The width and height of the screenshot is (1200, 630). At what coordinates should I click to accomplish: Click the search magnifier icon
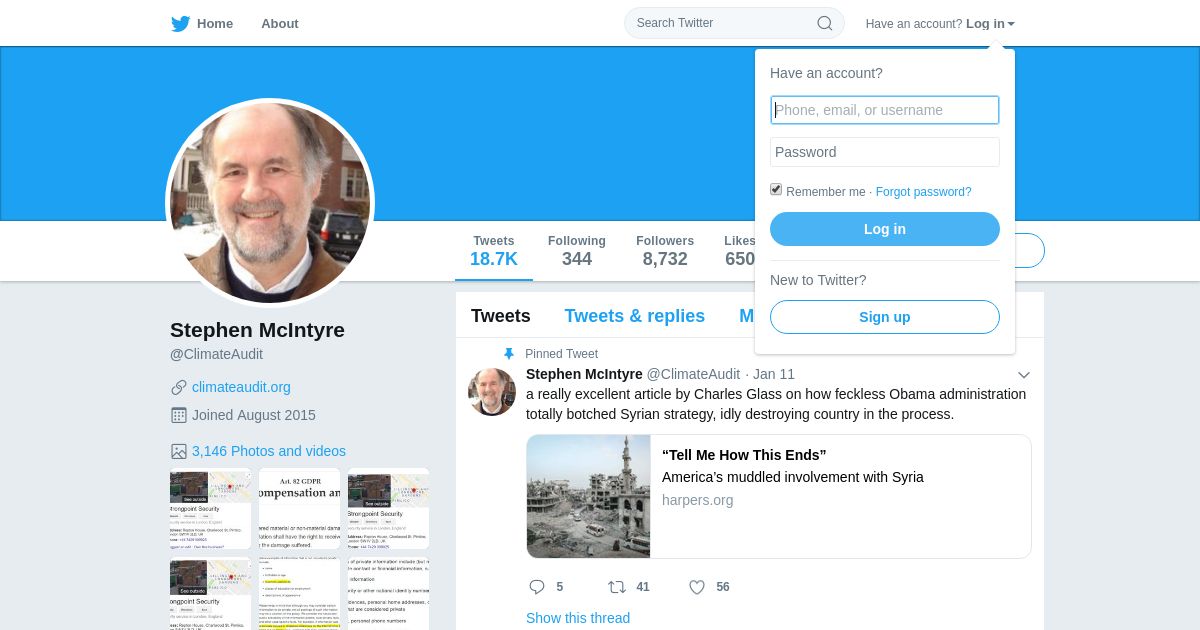pyautogui.click(x=825, y=23)
